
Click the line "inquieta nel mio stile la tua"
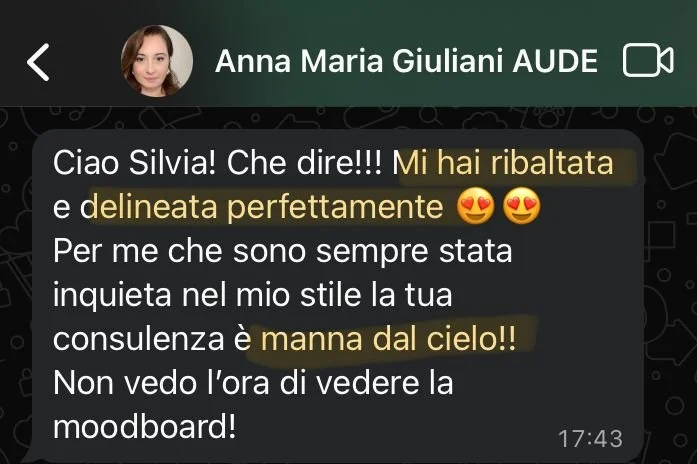coord(252,295)
